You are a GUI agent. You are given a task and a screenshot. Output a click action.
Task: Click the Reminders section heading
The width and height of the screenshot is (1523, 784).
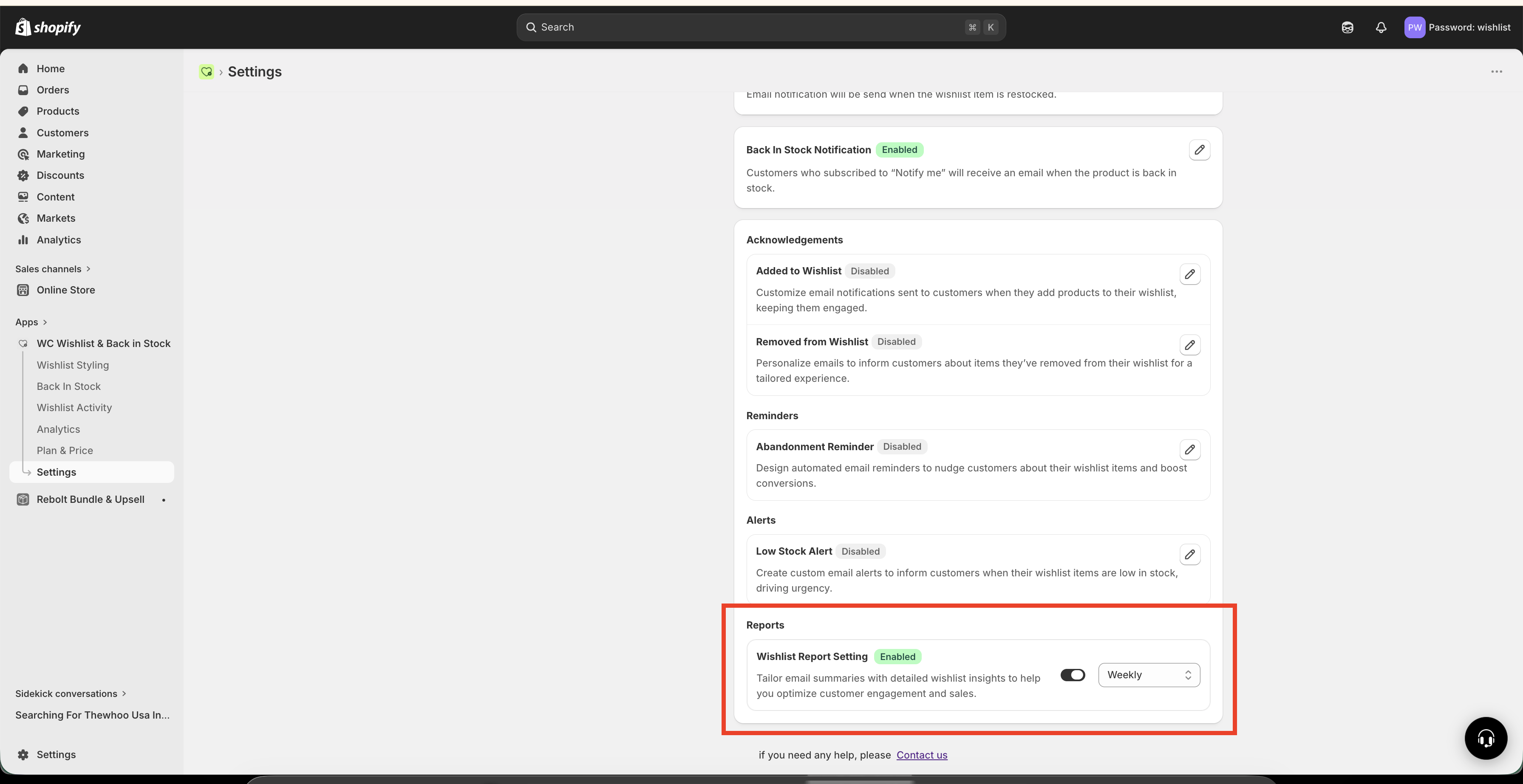pos(772,415)
